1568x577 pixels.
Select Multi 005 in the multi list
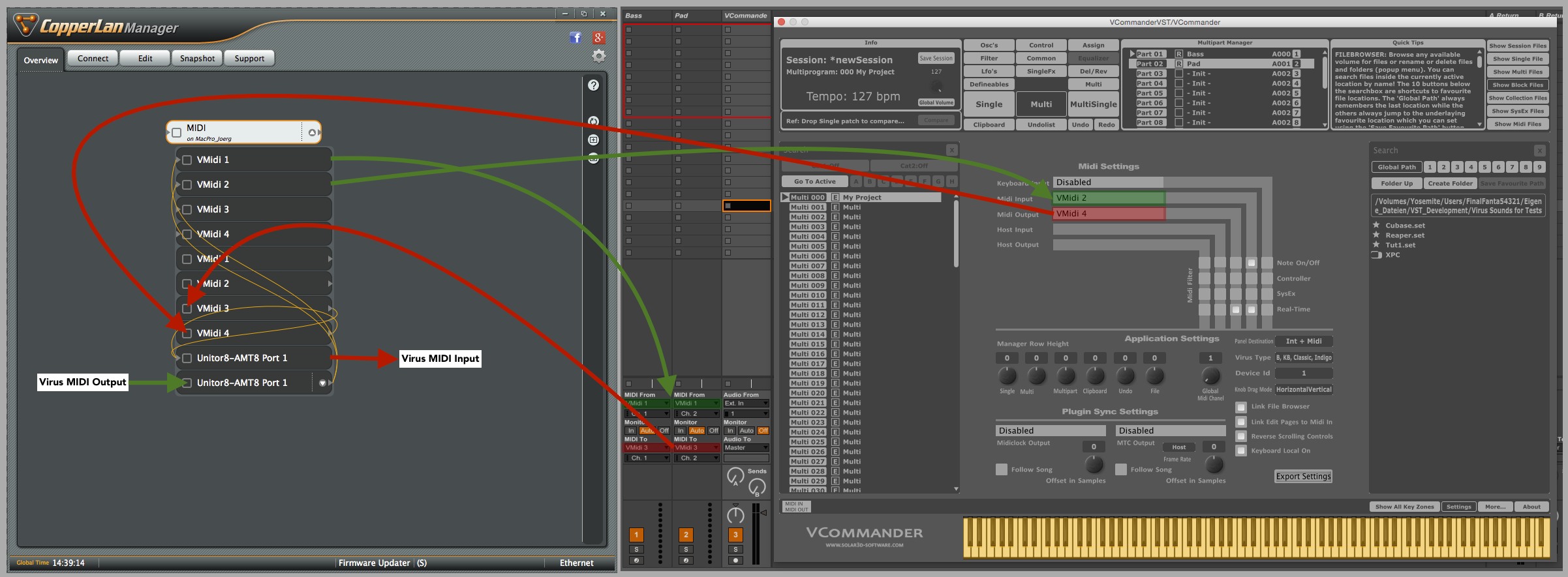(808, 246)
